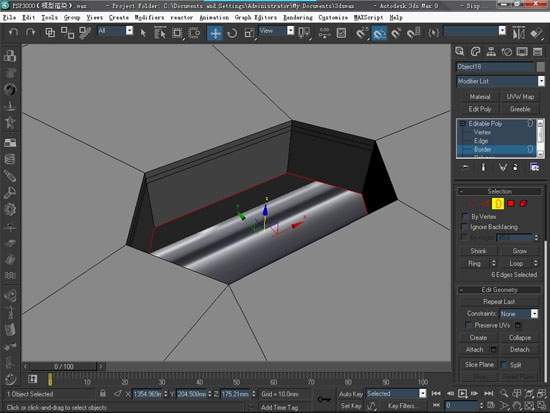This screenshot has height=413, width=550.
Task: Toggle the Set Key button
Action: click(351, 406)
